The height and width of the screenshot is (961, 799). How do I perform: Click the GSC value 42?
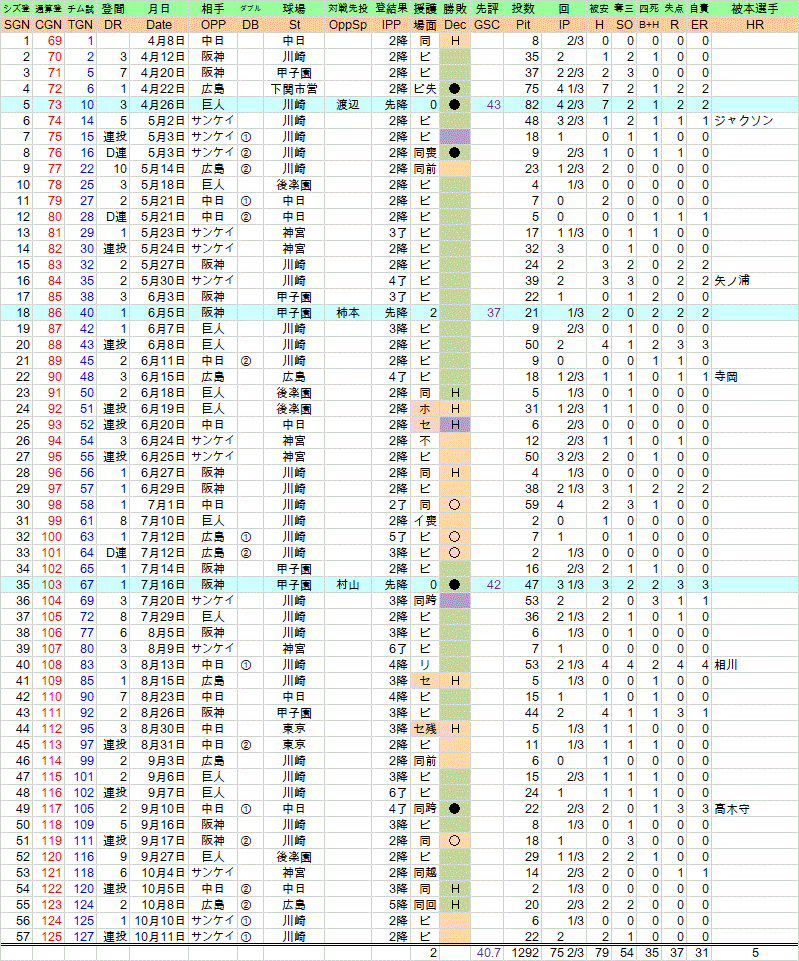494,585
